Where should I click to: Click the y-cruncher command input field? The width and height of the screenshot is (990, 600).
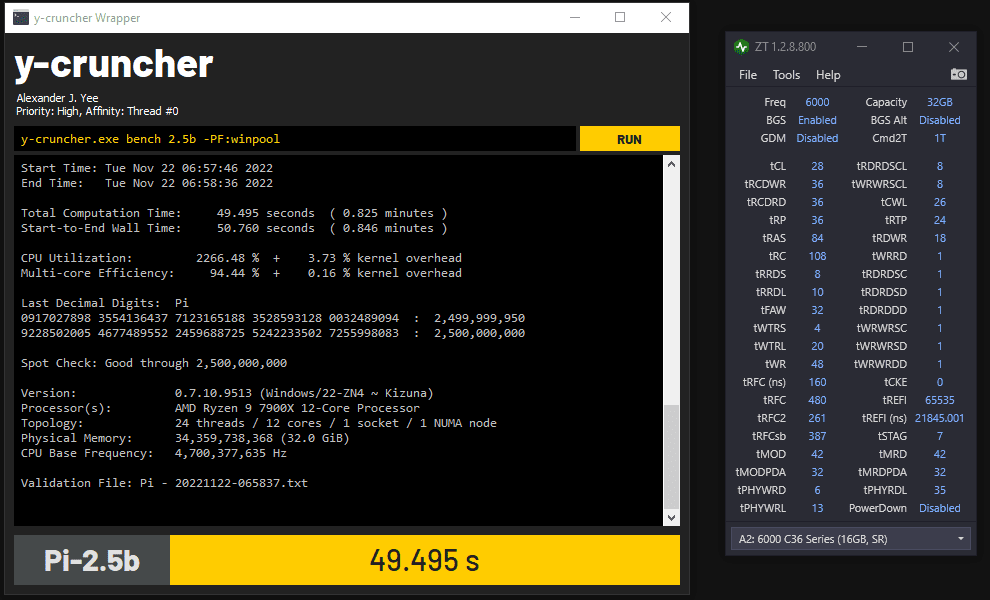(x=295, y=139)
